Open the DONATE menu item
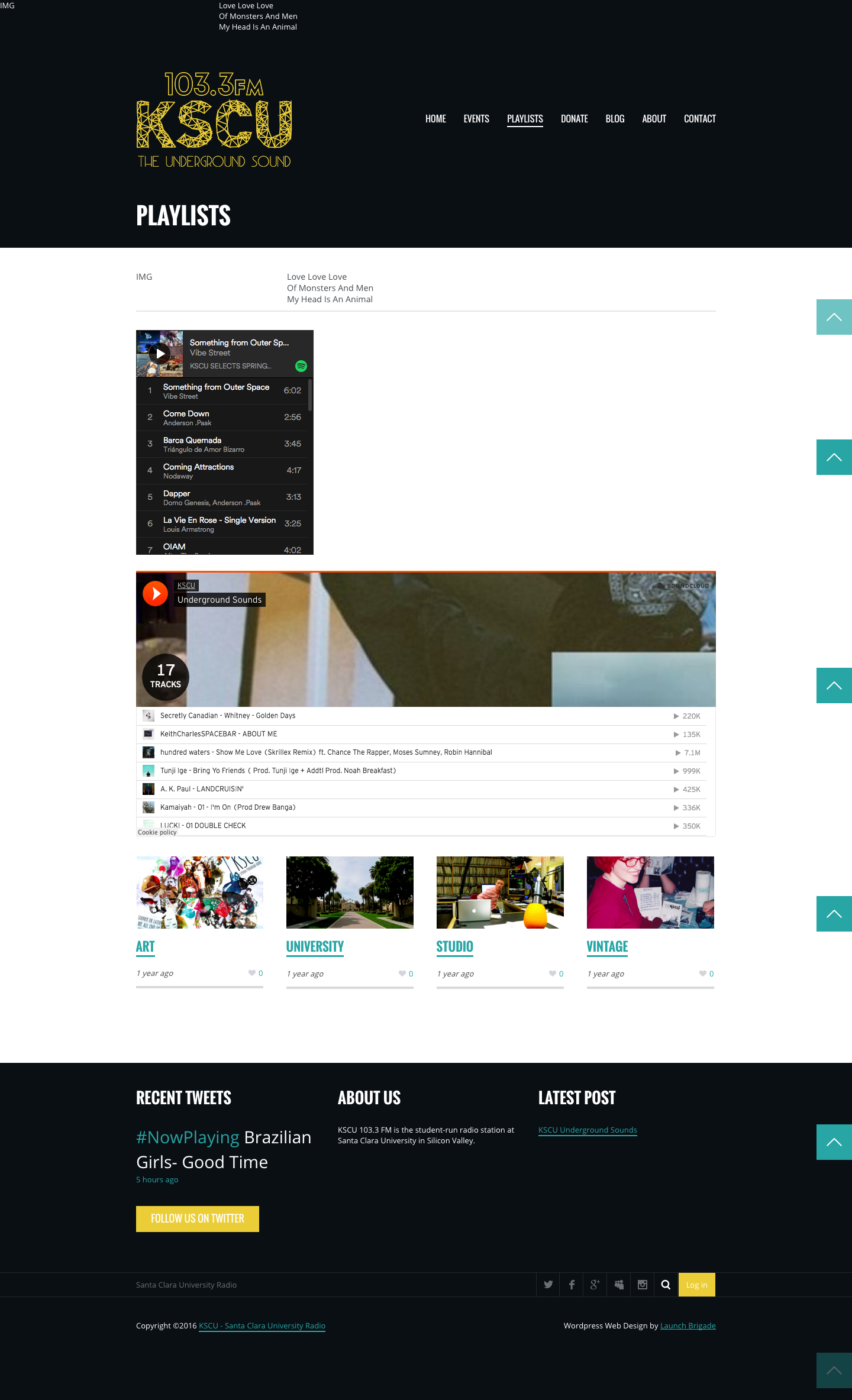 click(575, 119)
